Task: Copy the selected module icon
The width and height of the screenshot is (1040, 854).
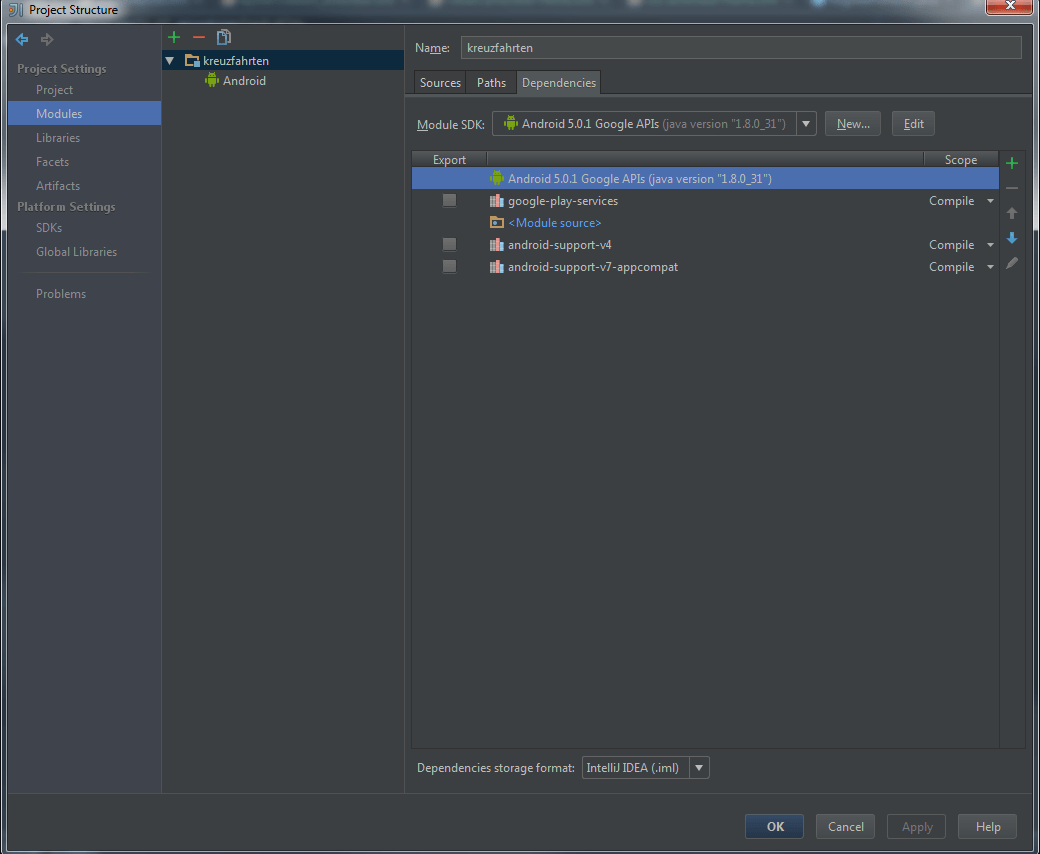Action: 224,37
